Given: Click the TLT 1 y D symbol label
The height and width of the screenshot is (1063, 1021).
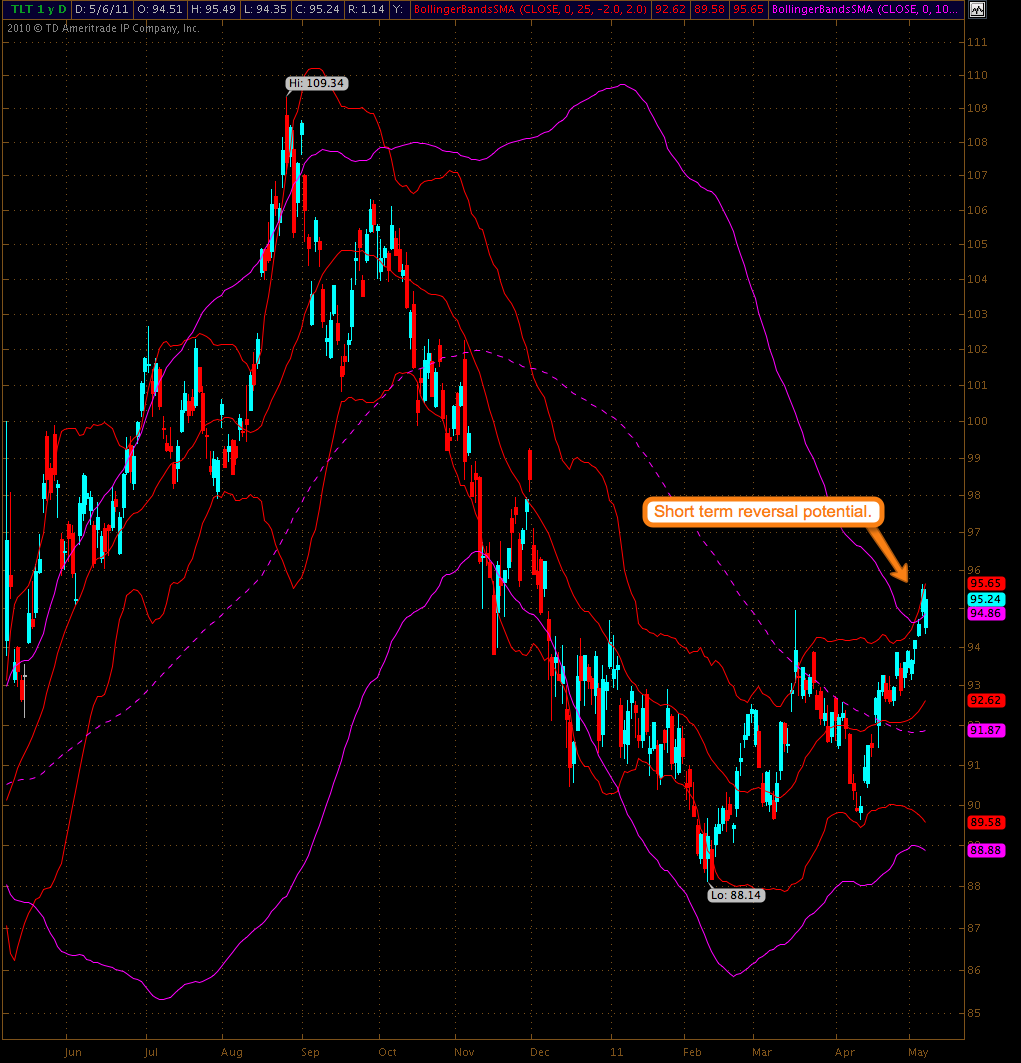Looking at the screenshot, I should click(x=33, y=10).
